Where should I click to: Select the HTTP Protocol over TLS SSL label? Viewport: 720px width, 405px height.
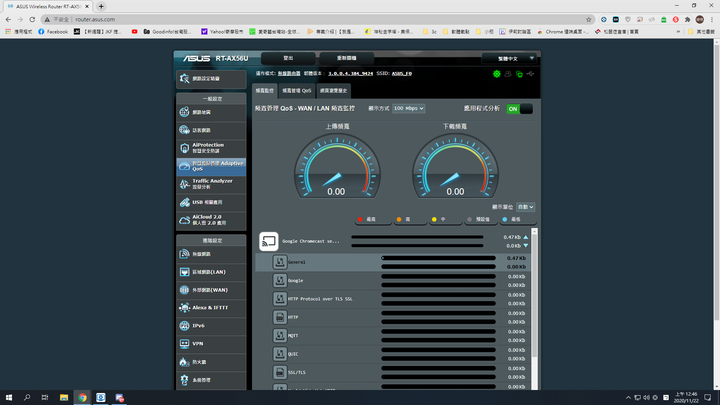pos(320,299)
